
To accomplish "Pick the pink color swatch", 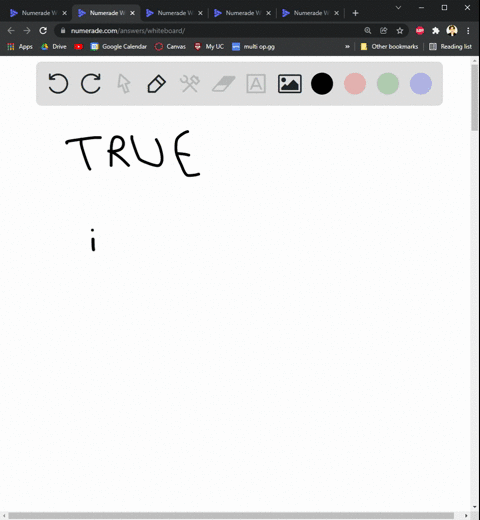I will point(355,83).
